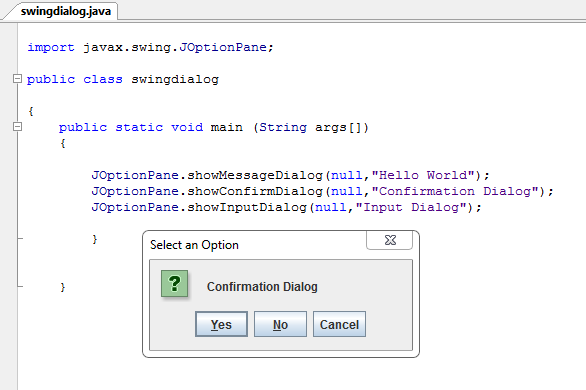Click the String args[] parameter
This screenshot has width=586, height=390.
pyautogui.click(x=311, y=127)
